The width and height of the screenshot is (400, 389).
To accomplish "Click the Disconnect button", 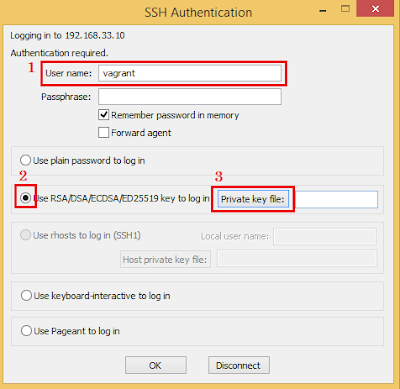I will click(x=239, y=365).
